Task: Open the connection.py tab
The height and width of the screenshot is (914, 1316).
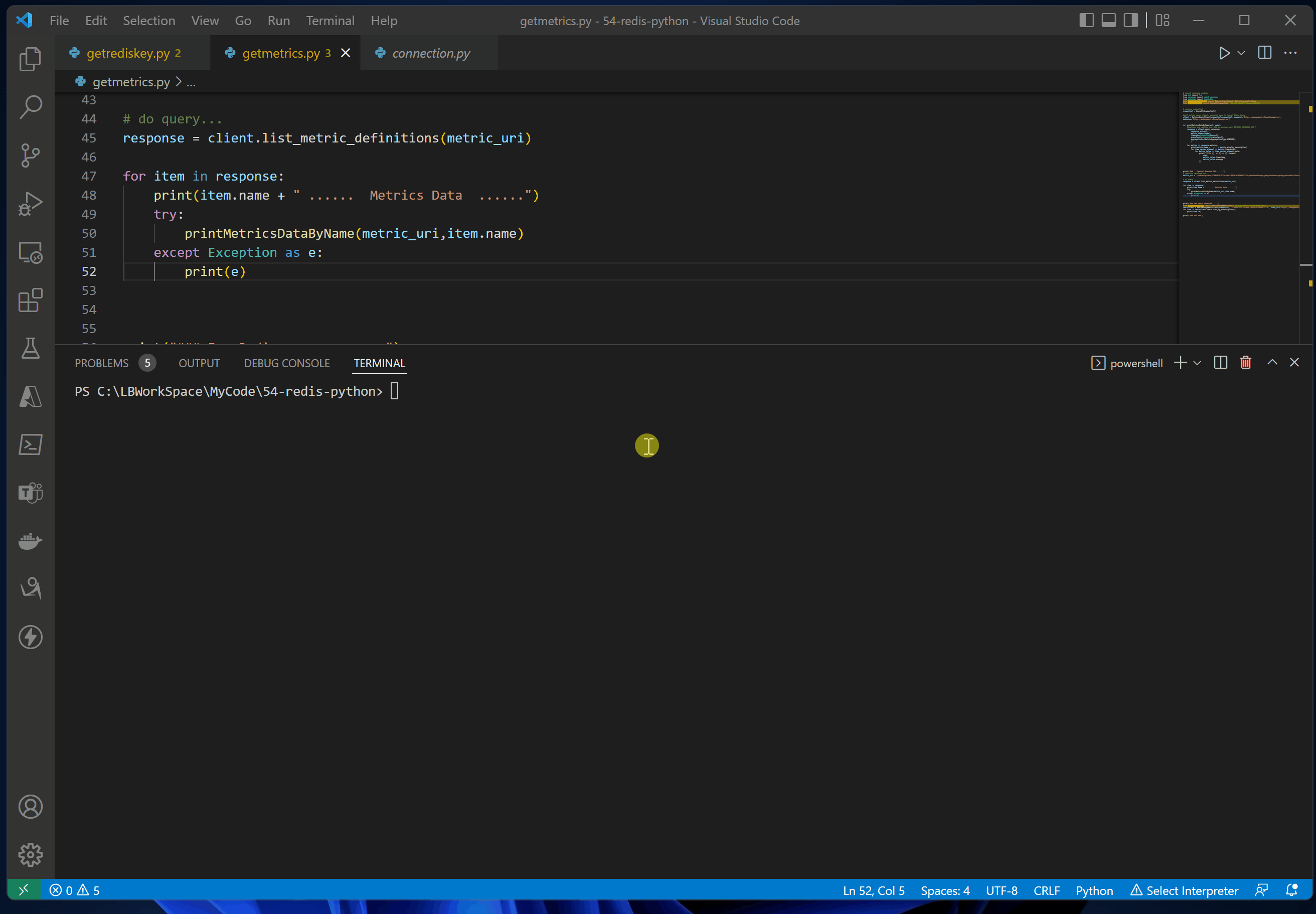Action: click(430, 52)
